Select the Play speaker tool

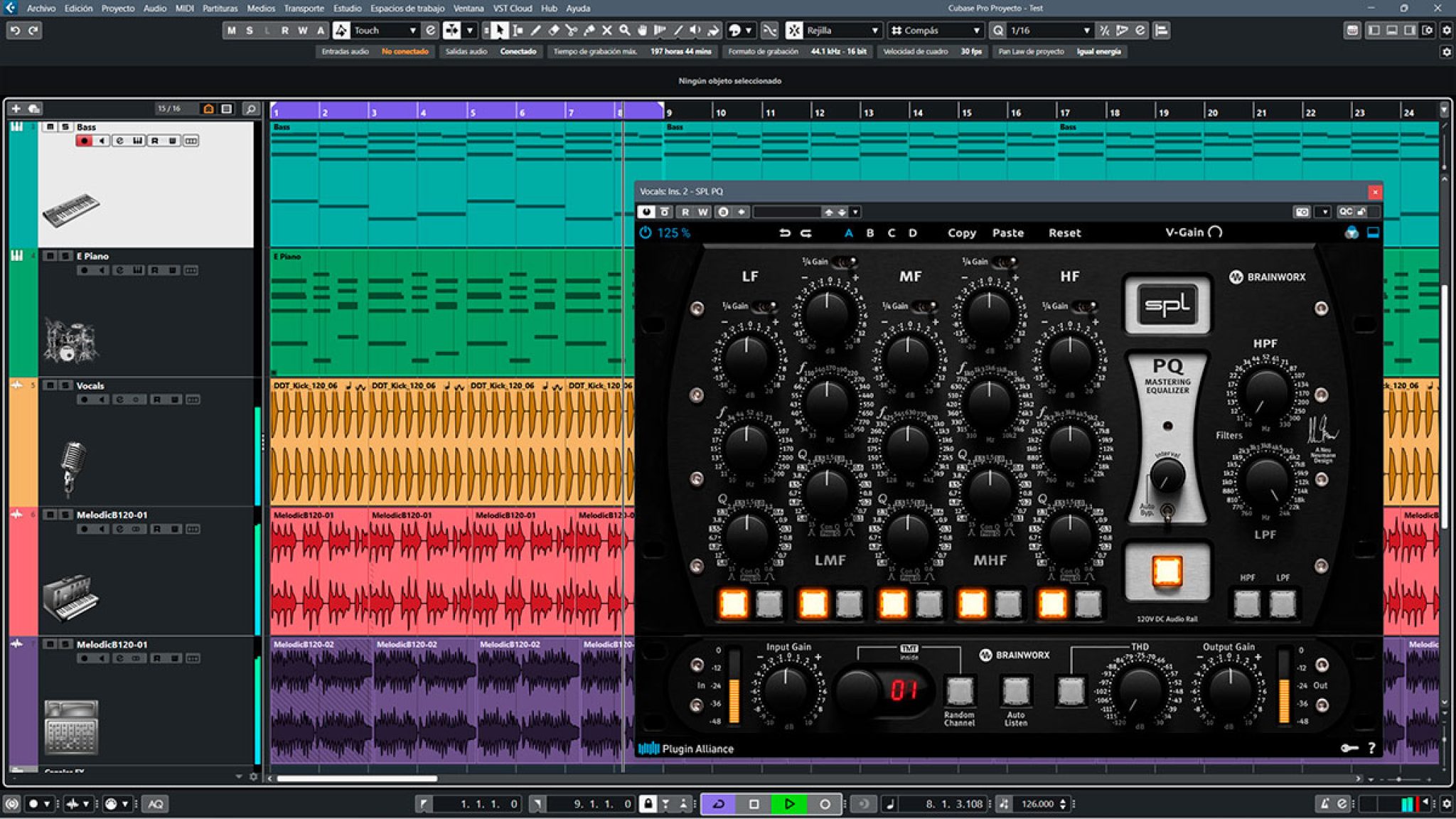click(x=695, y=30)
